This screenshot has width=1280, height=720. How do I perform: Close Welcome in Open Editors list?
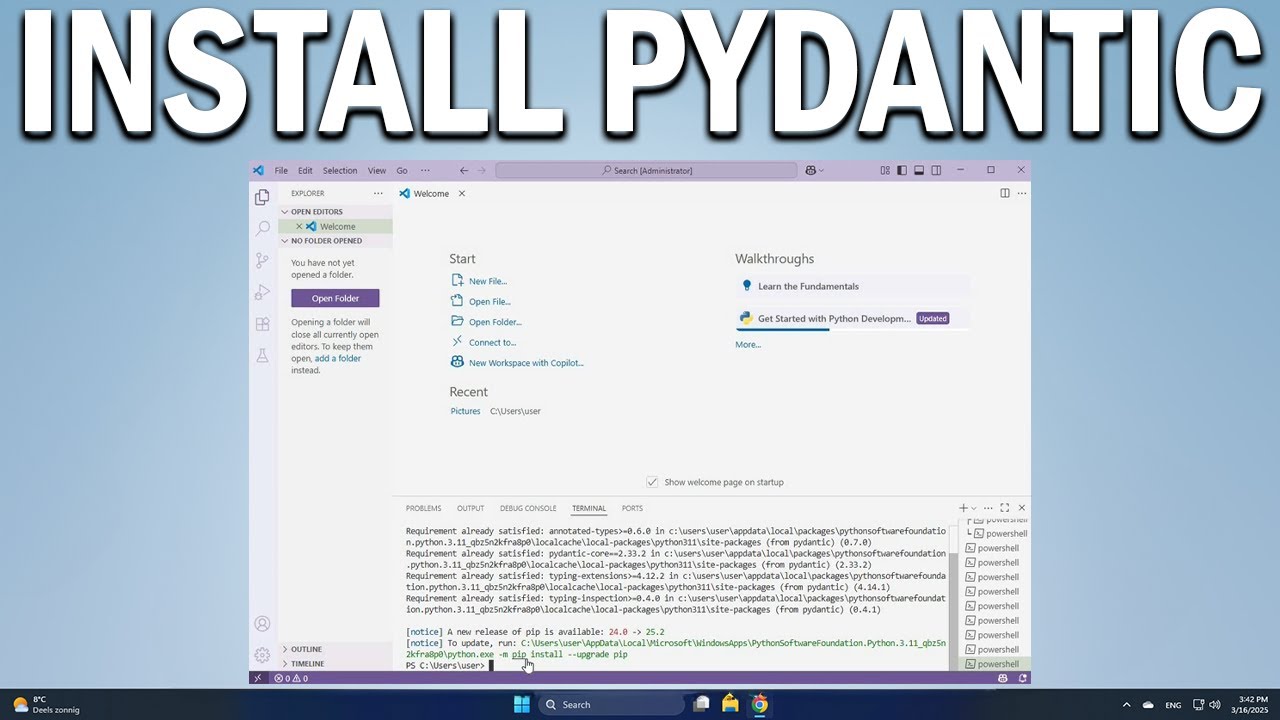(x=299, y=227)
